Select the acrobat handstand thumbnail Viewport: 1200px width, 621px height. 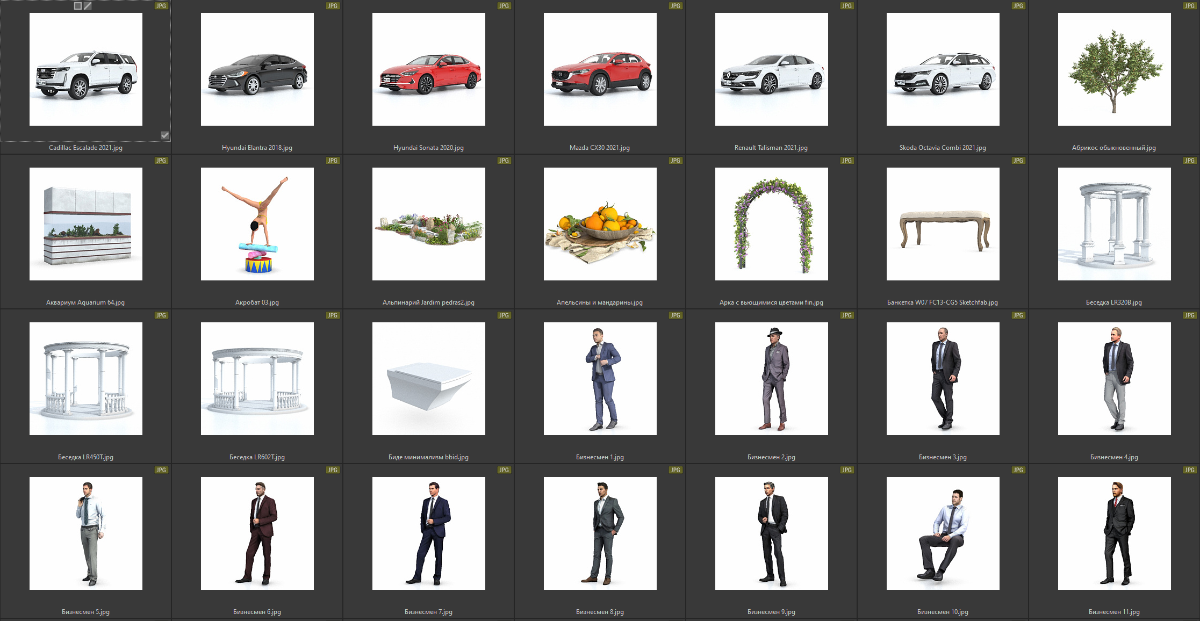pos(257,224)
